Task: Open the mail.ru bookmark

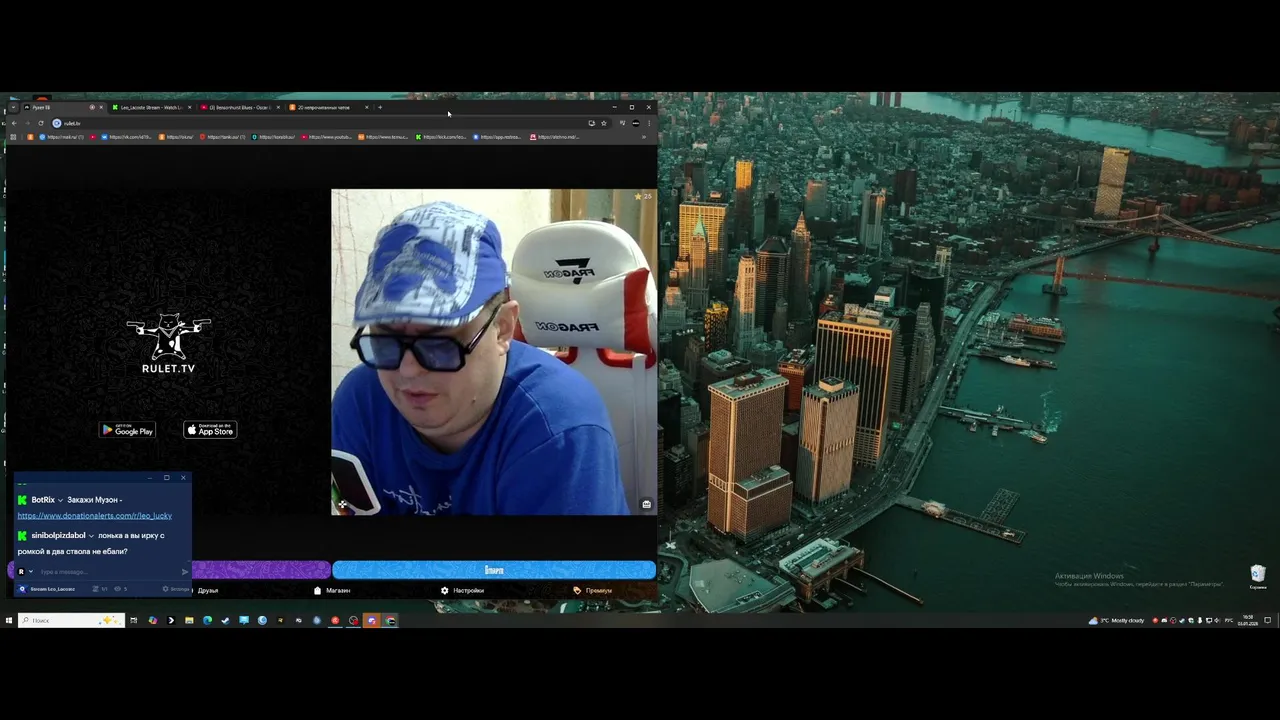Action: point(62,137)
